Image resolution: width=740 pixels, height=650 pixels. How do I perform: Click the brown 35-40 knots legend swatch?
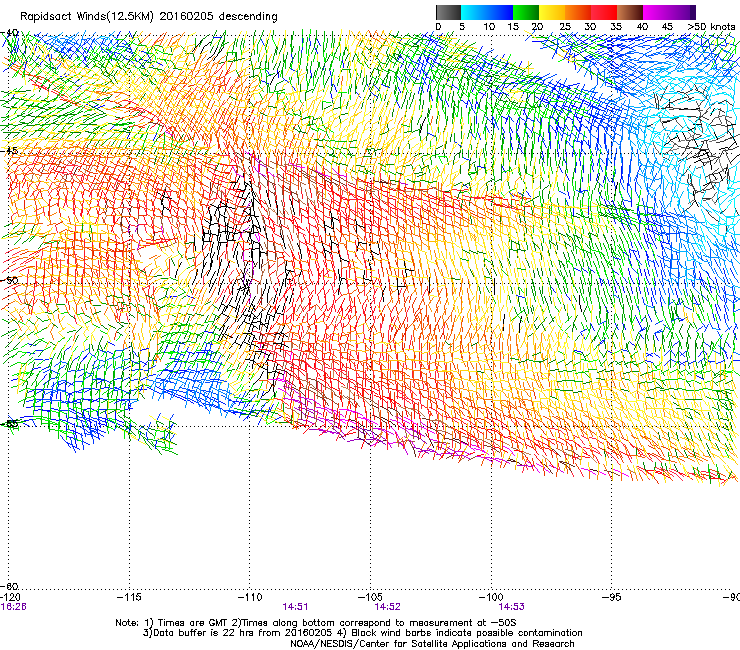coord(630,12)
